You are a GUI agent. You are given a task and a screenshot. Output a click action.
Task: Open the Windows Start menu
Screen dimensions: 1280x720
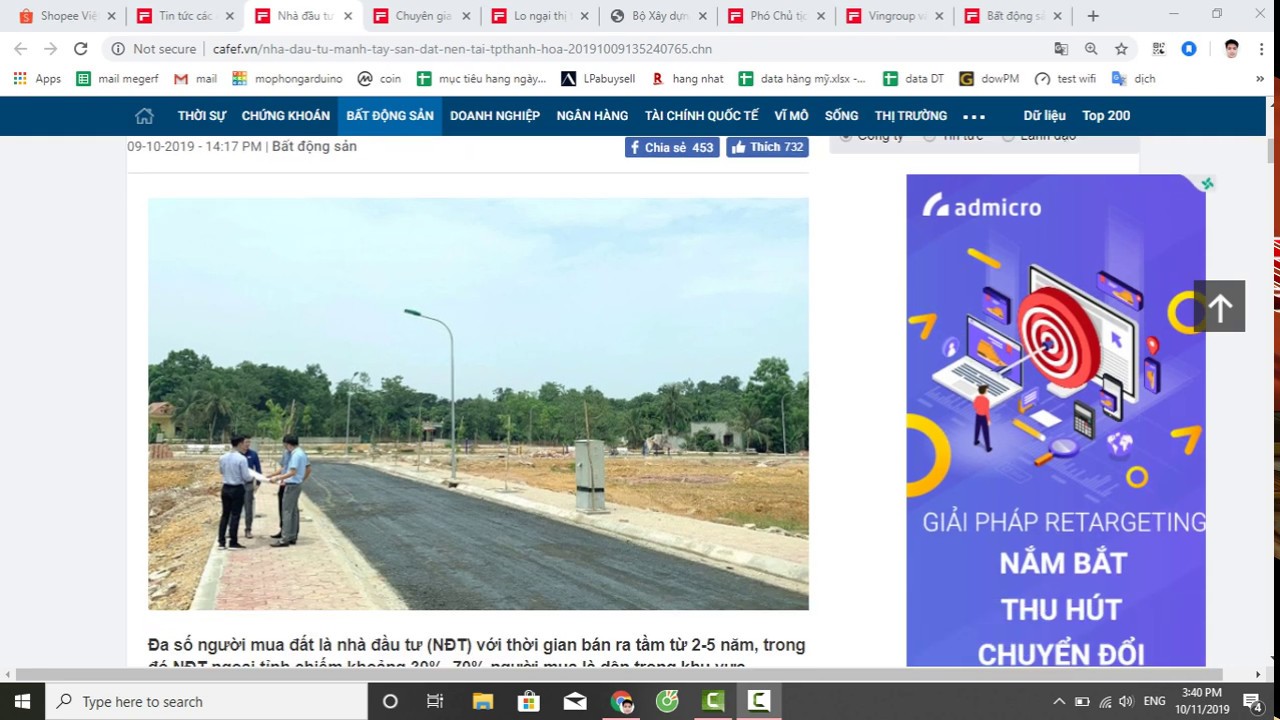(22, 701)
